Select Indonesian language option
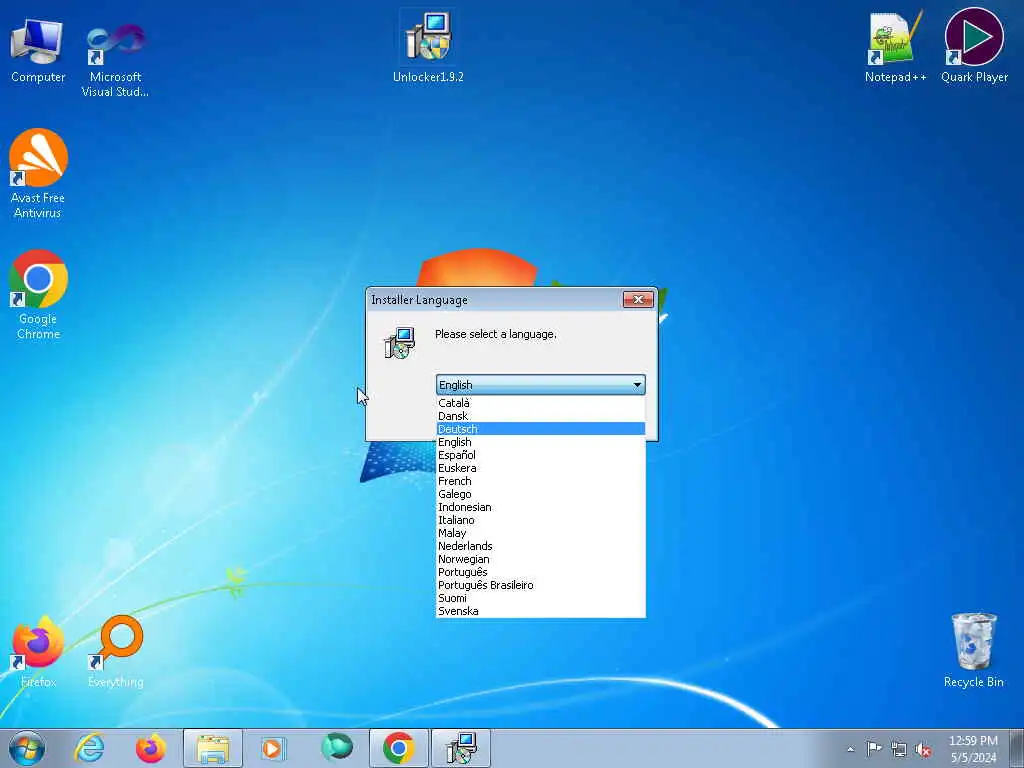 [541, 507]
